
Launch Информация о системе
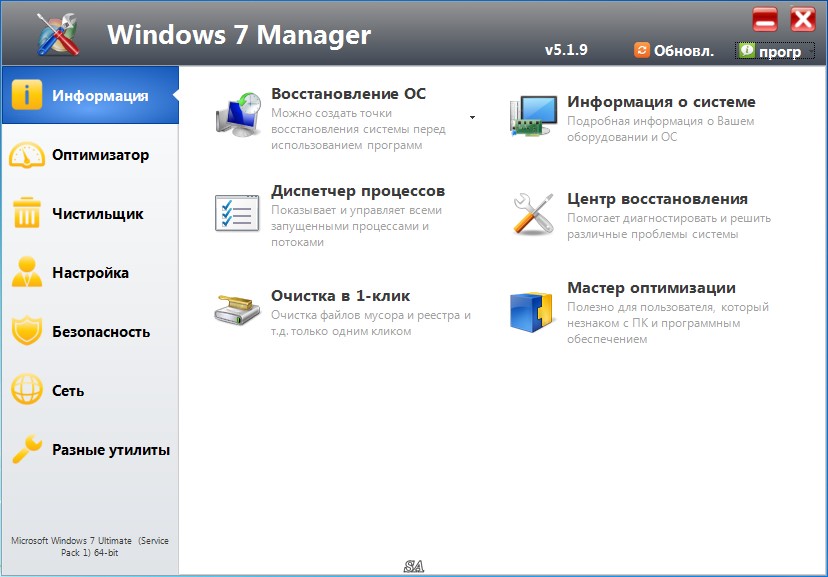pyautogui.click(x=661, y=101)
